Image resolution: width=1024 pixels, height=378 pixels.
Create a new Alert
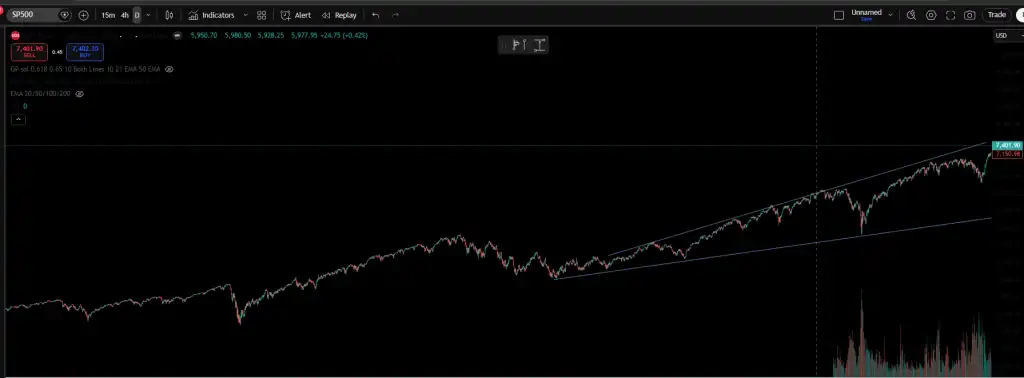pos(296,15)
